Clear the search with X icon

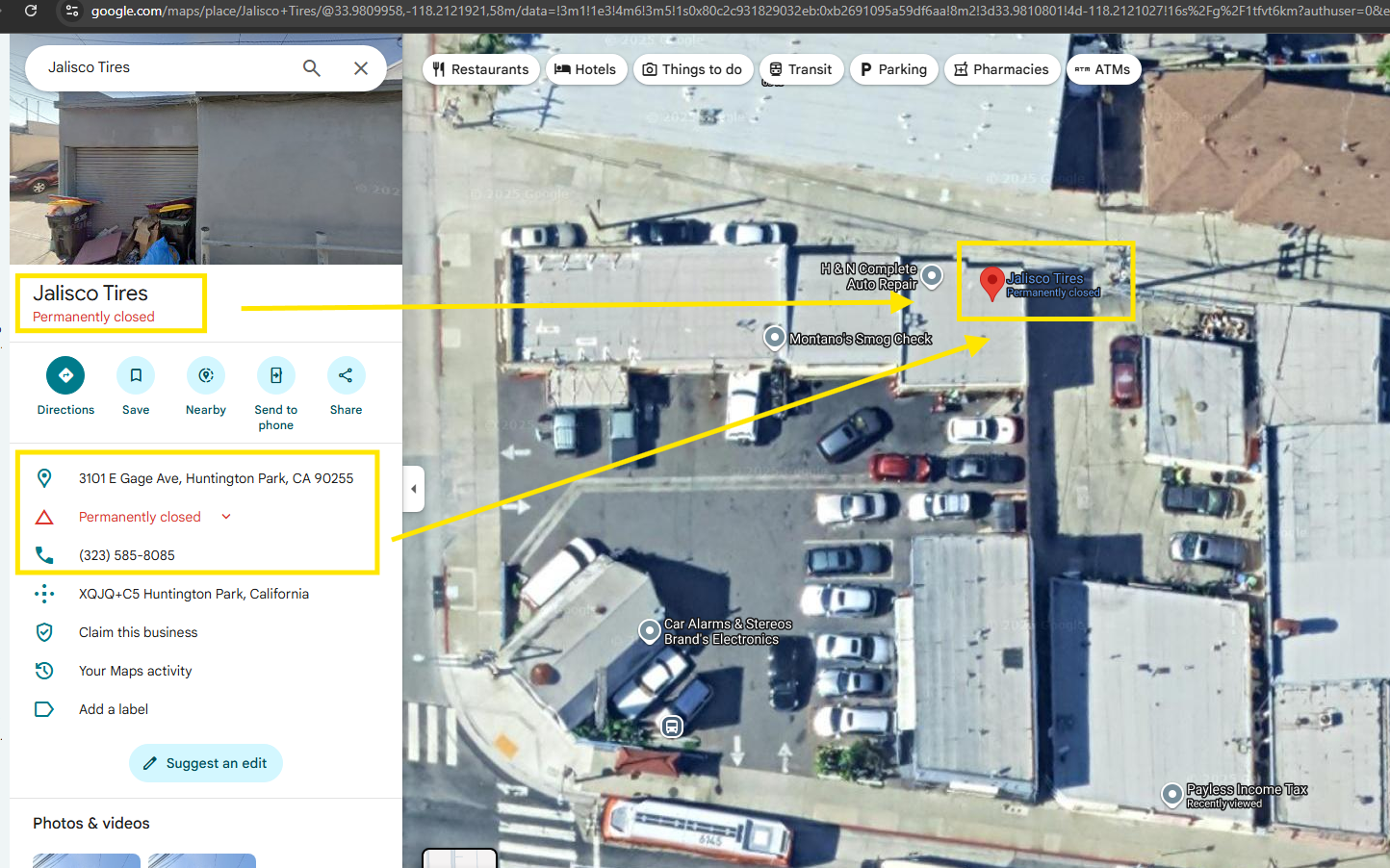pyautogui.click(x=361, y=68)
